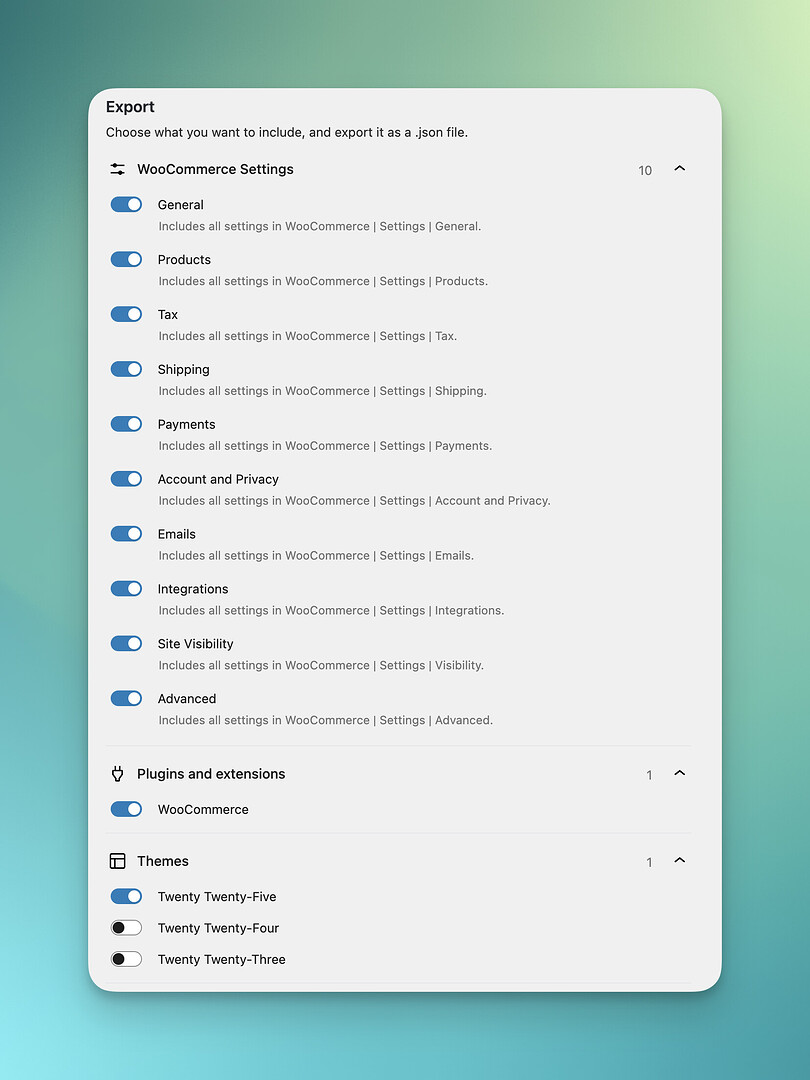Turn off the WooCommerce plugin toggle
The height and width of the screenshot is (1080, 810).
(127, 809)
